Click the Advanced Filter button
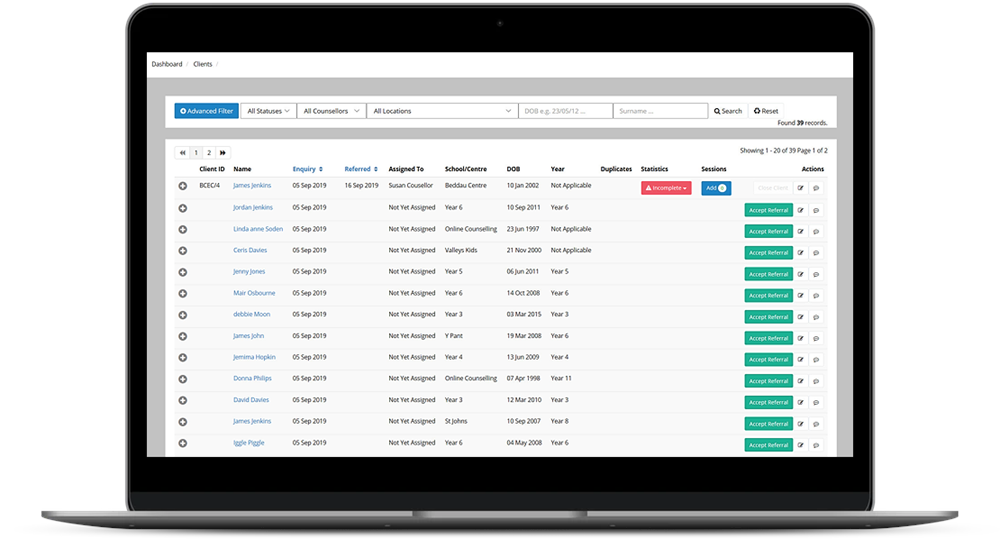The height and width of the screenshot is (539, 1000). 206,111
